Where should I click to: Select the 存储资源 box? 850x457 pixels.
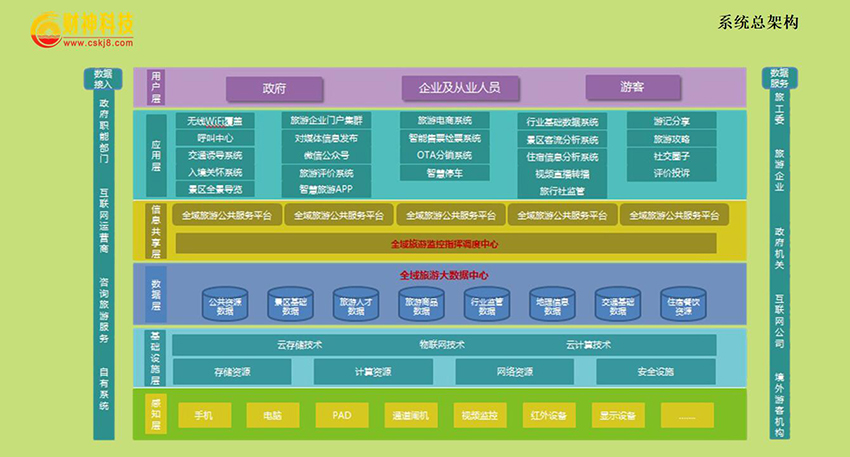tap(232, 372)
